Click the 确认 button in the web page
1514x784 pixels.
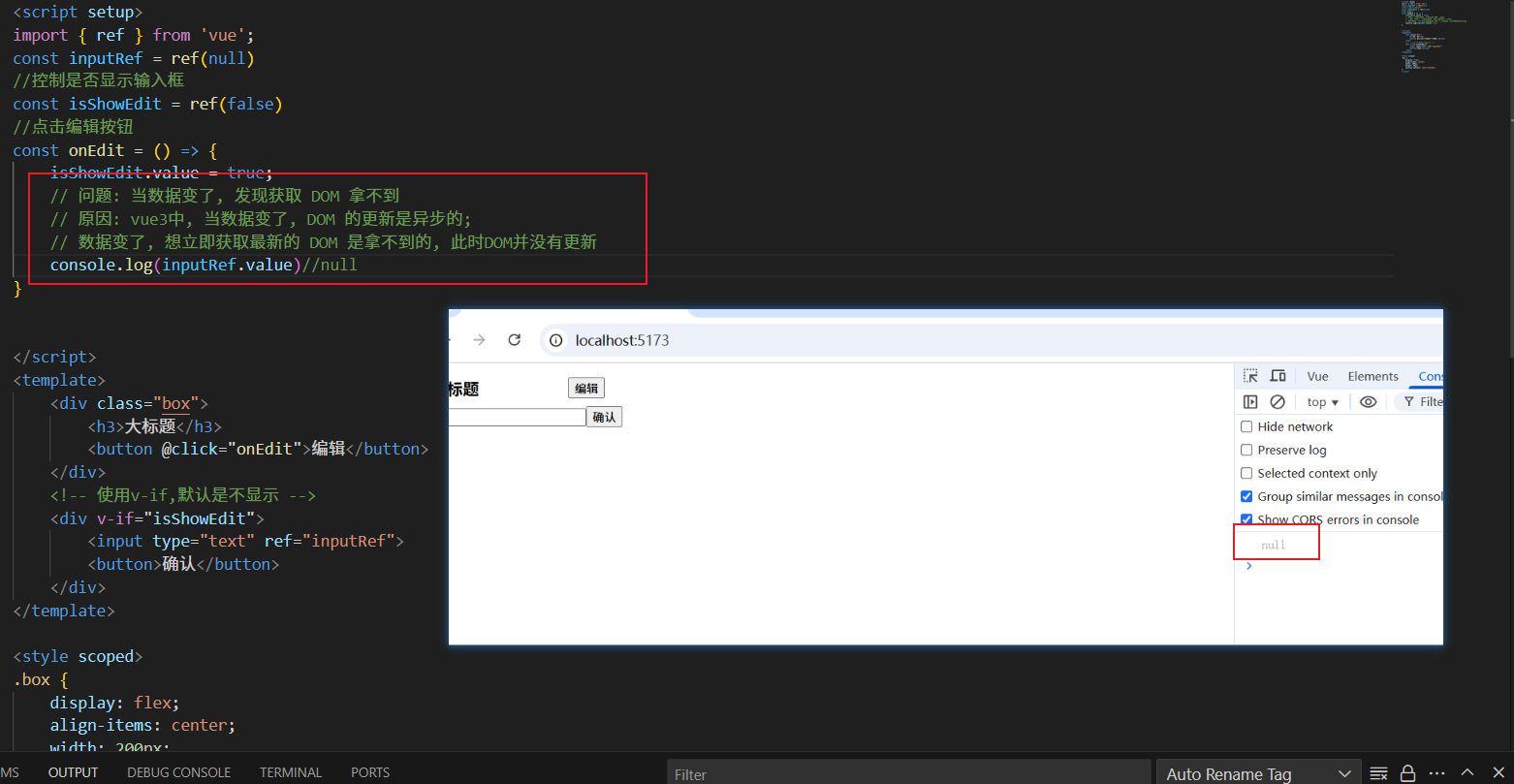tap(604, 417)
